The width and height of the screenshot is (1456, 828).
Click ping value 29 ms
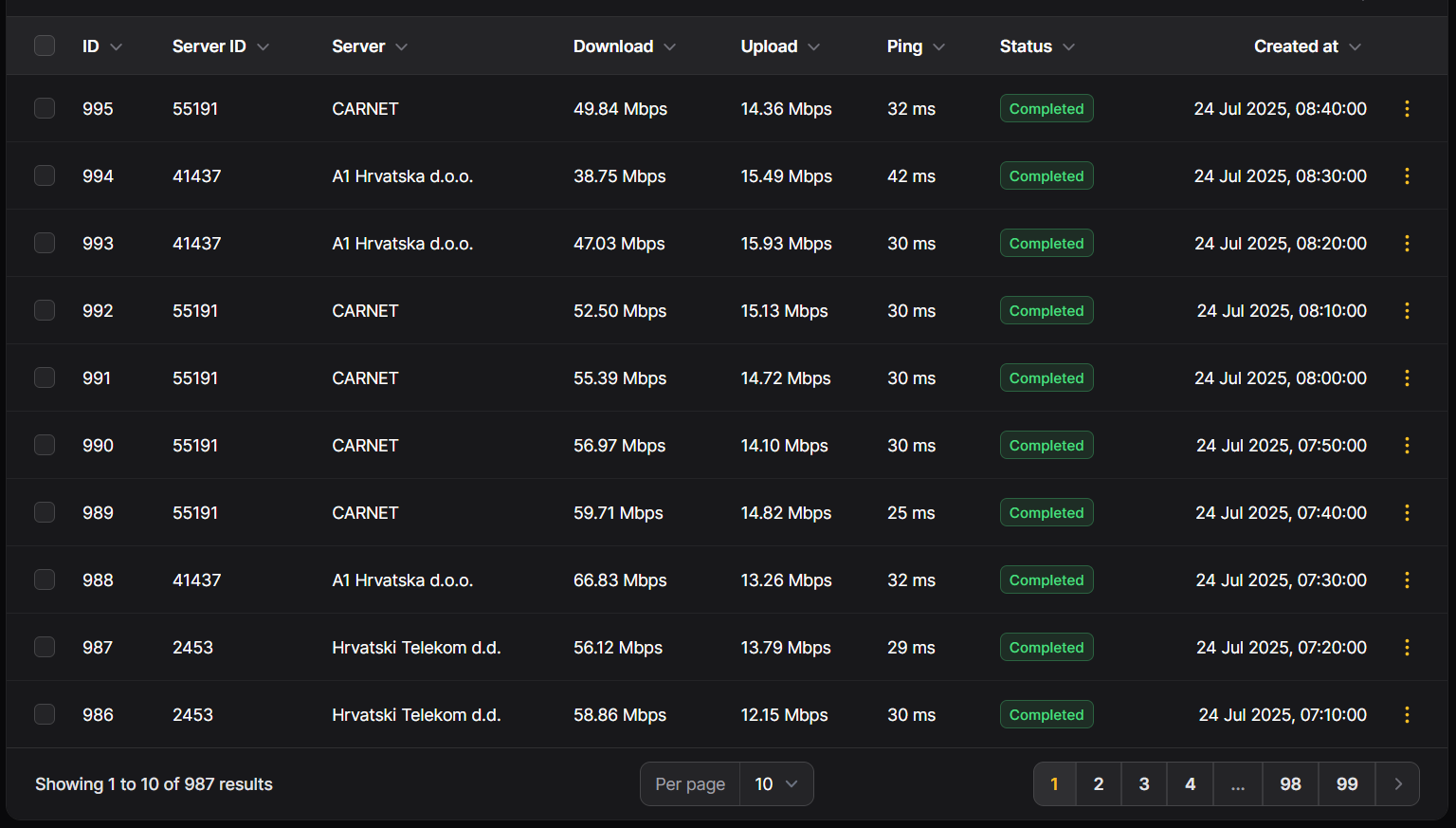click(911, 648)
